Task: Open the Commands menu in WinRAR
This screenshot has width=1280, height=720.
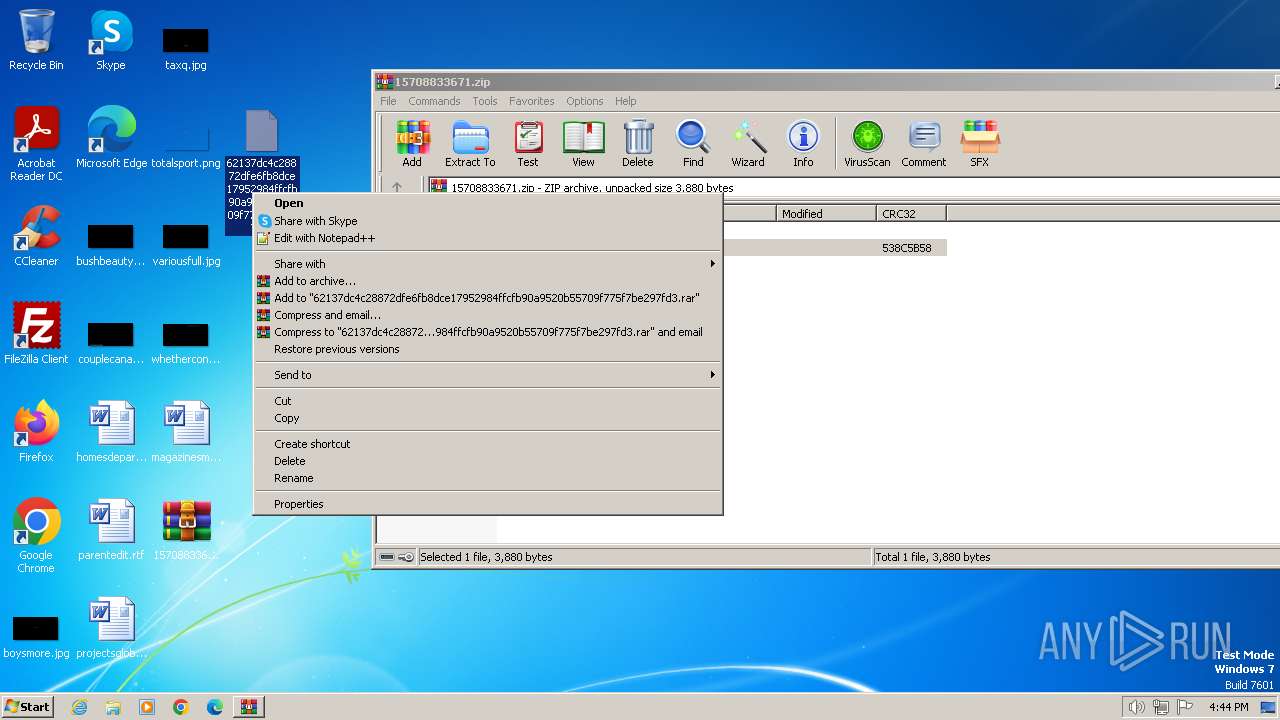Action: [x=434, y=101]
